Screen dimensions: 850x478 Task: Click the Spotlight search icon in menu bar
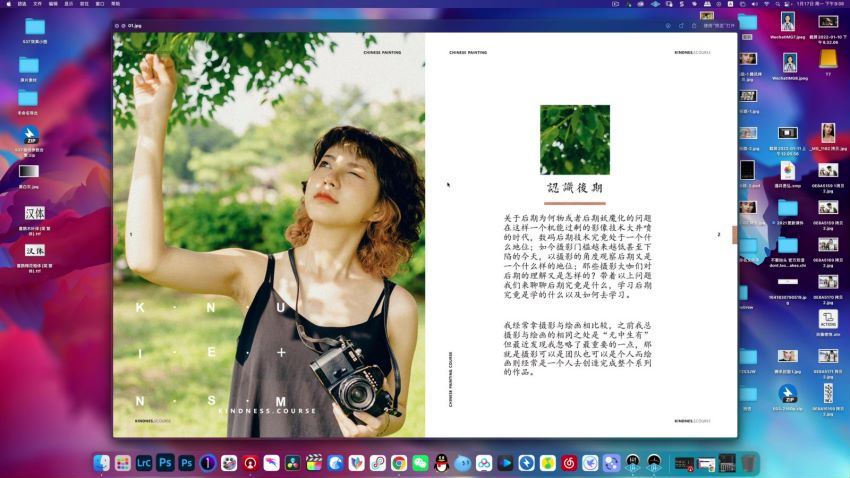(x=777, y=4)
